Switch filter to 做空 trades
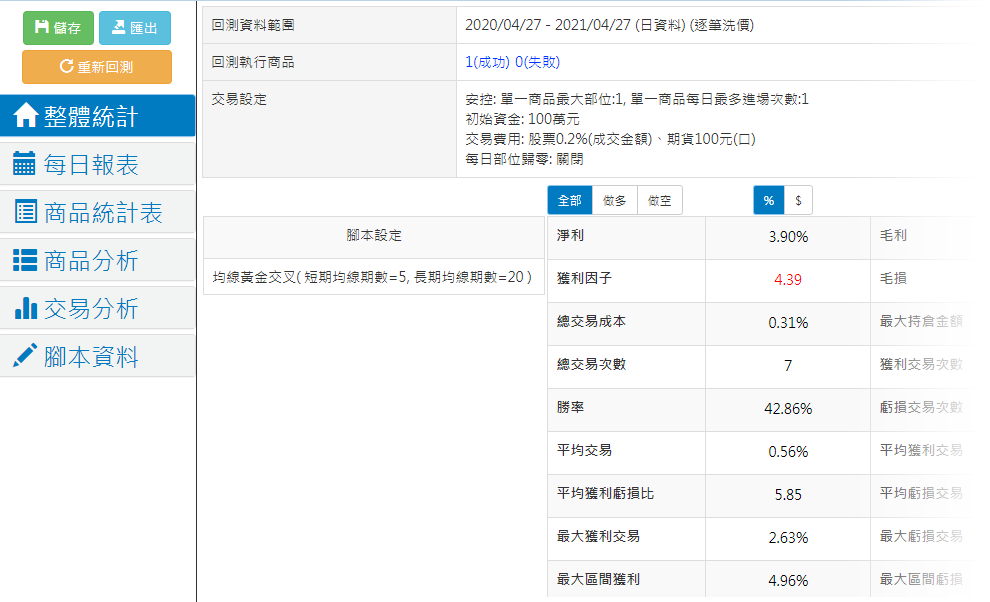Screen dimensions: 990x602 pyautogui.click(x=659, y=200)
